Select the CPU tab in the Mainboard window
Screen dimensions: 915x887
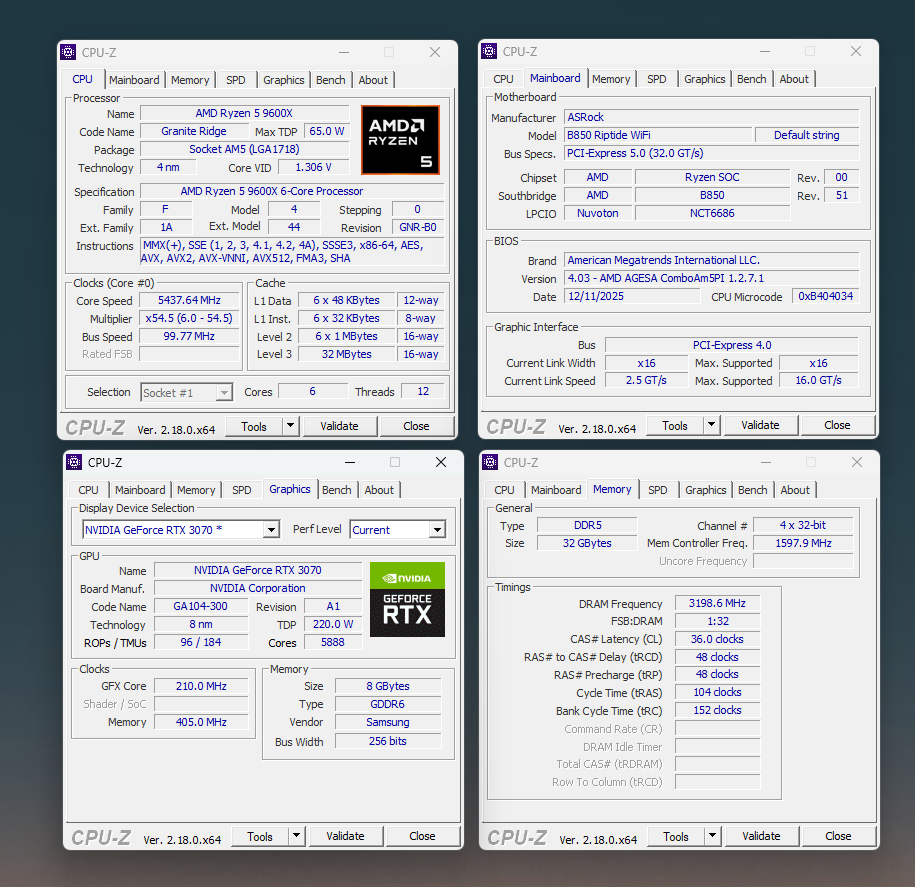pyautogui.click(x=503, y=79)
